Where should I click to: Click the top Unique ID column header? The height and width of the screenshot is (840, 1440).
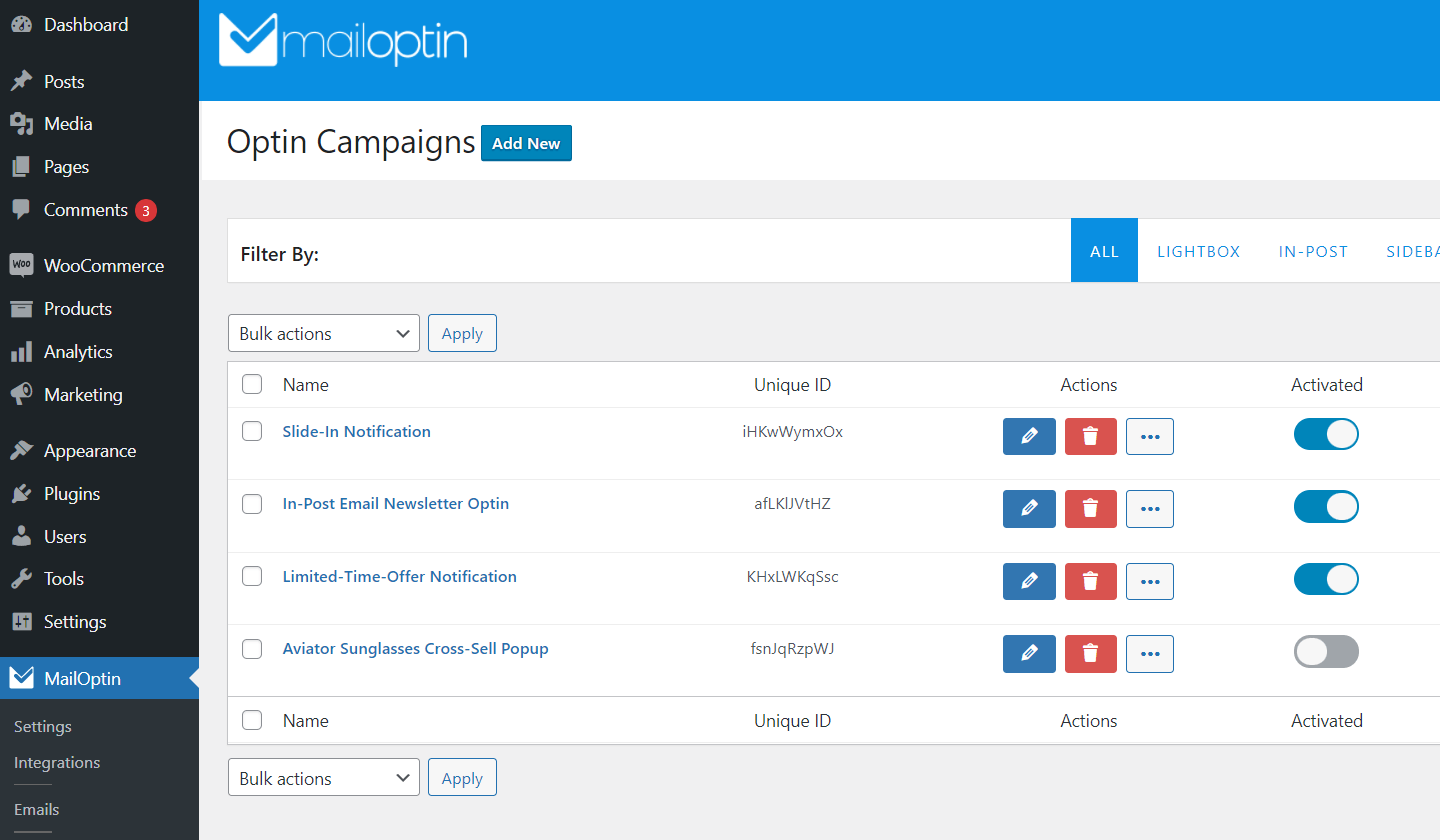793,385
